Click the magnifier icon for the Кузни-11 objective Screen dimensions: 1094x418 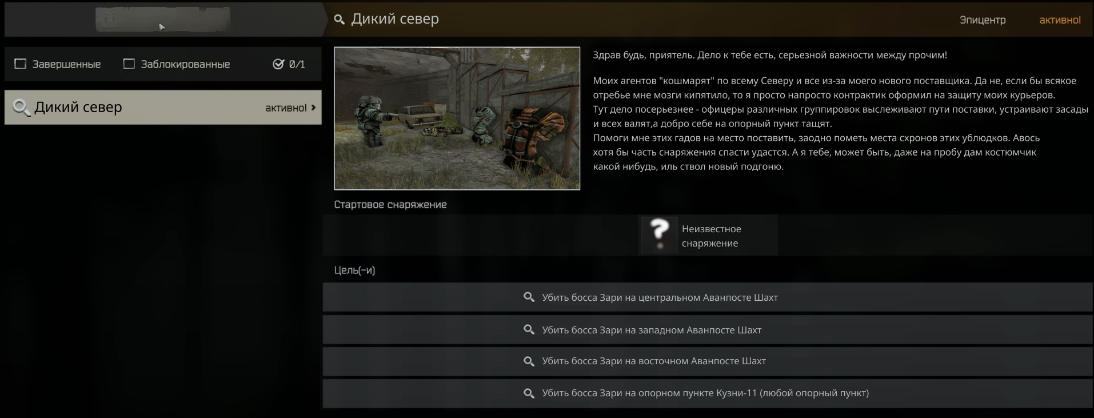point(529,393)
